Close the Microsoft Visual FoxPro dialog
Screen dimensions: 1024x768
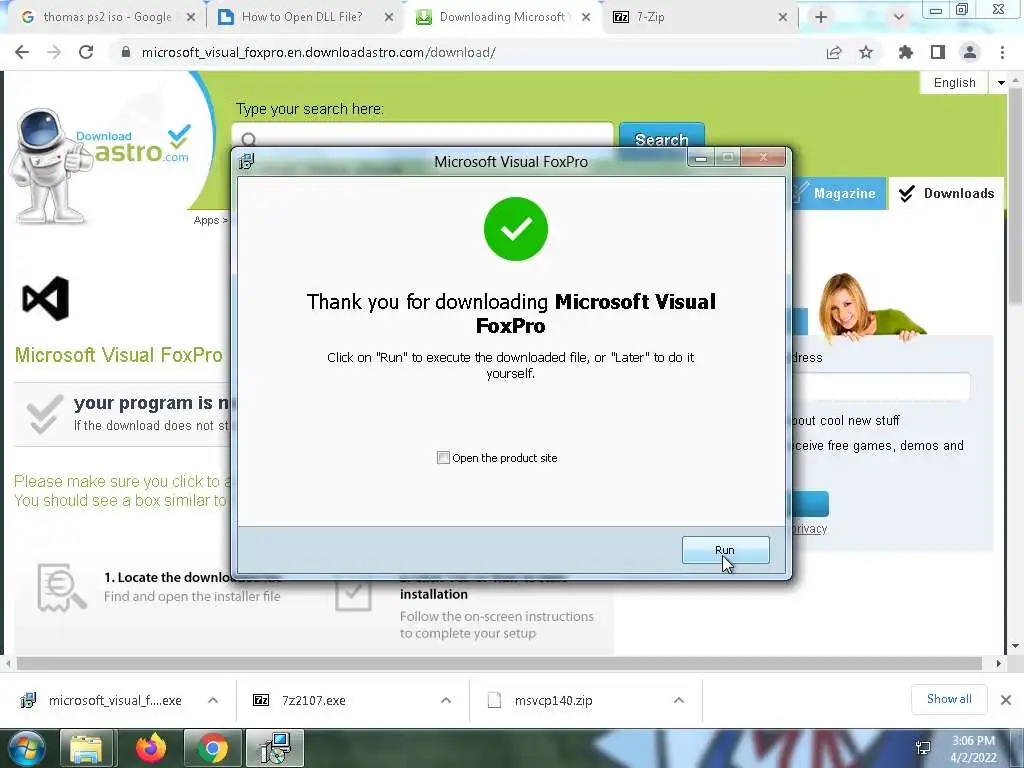[763, 157]
